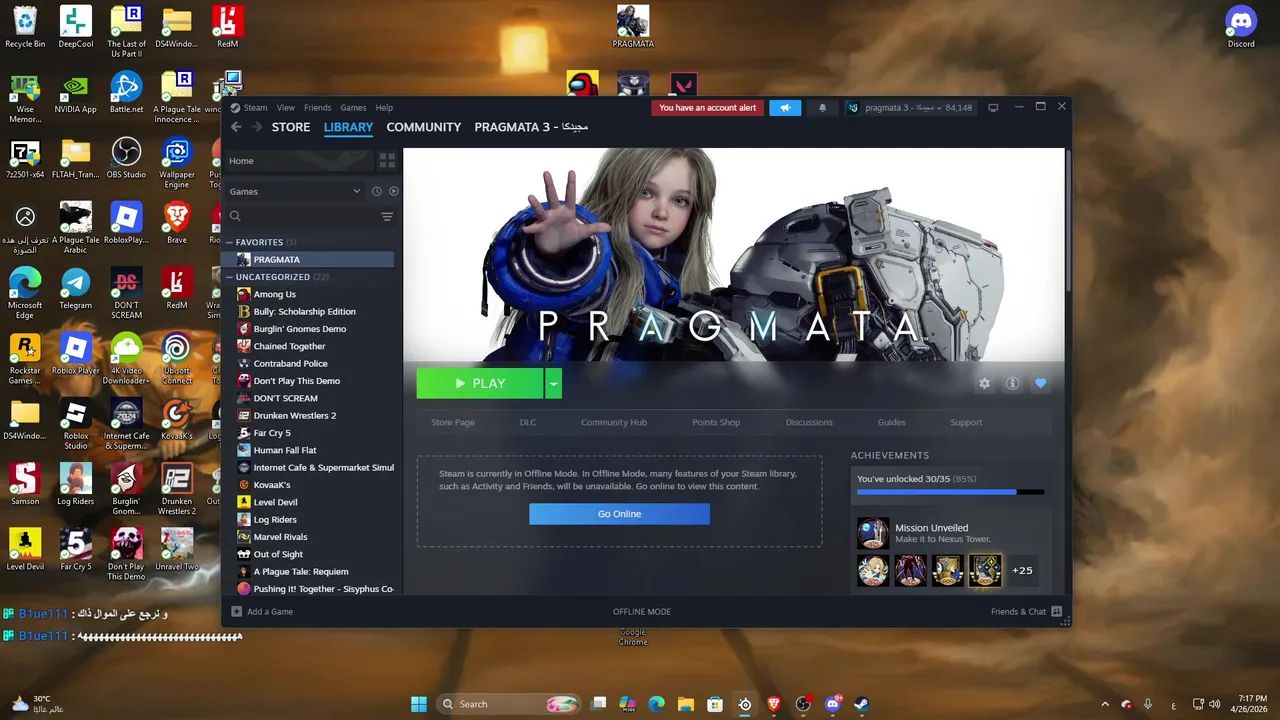Collapse the FAVORITES category
Image resolution: width=1280 pixels, height=720 pixels.
pyautogui.click(x=229, y=242)
